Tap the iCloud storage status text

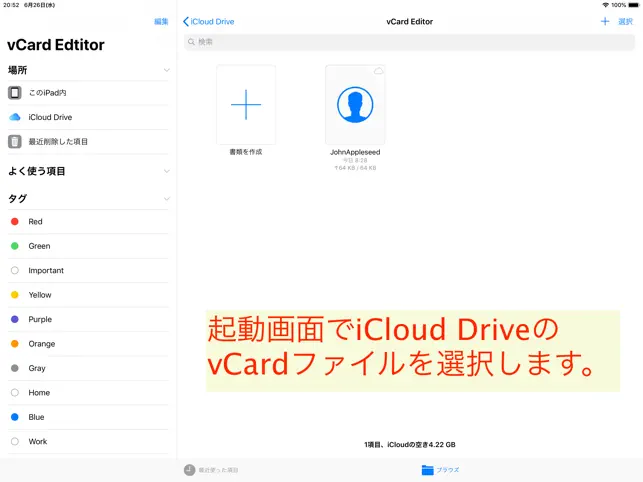[410, 445]
